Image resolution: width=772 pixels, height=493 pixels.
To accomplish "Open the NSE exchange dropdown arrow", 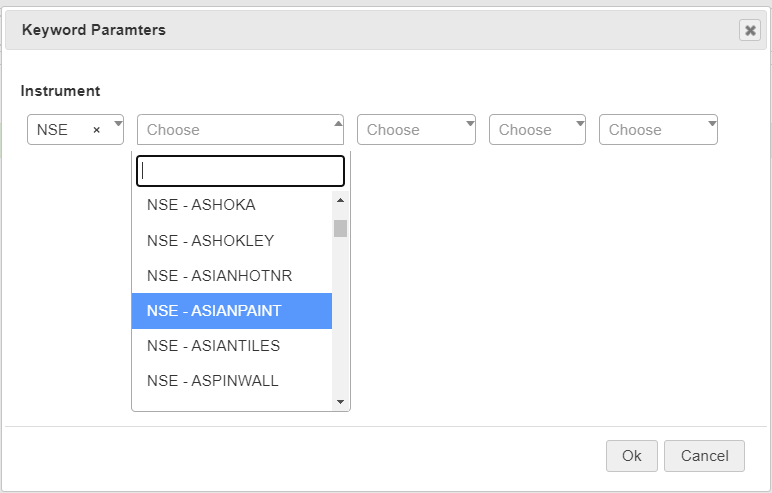I will click(118, 124).
